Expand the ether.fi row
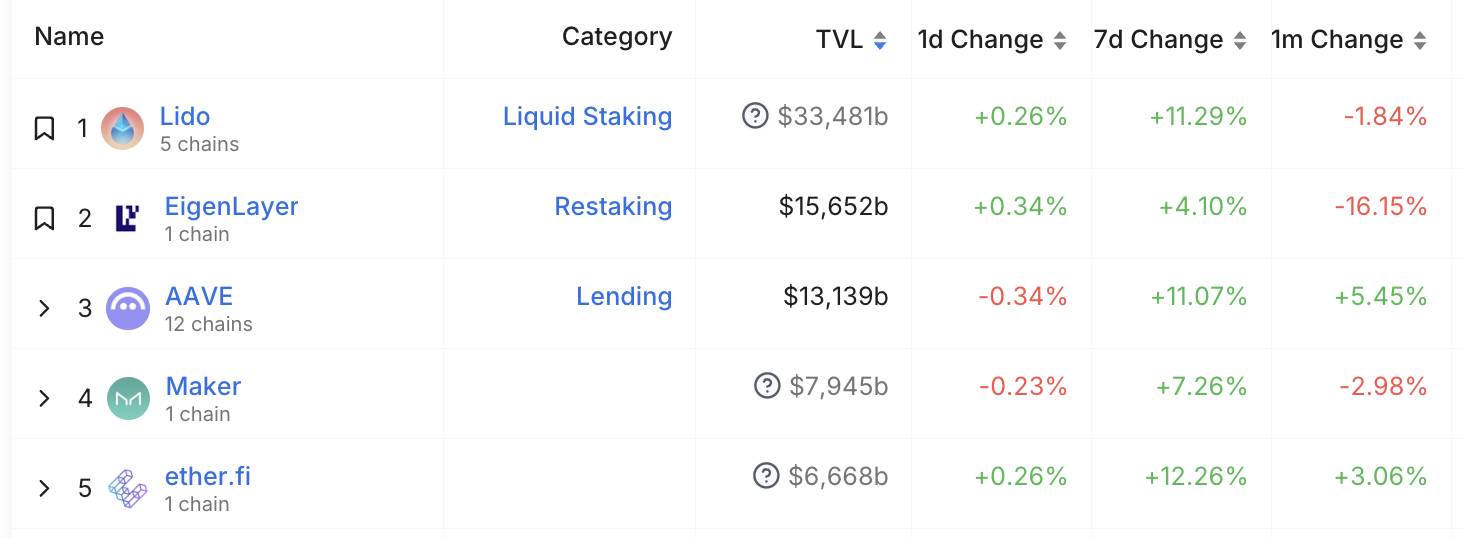 point(44,488)
